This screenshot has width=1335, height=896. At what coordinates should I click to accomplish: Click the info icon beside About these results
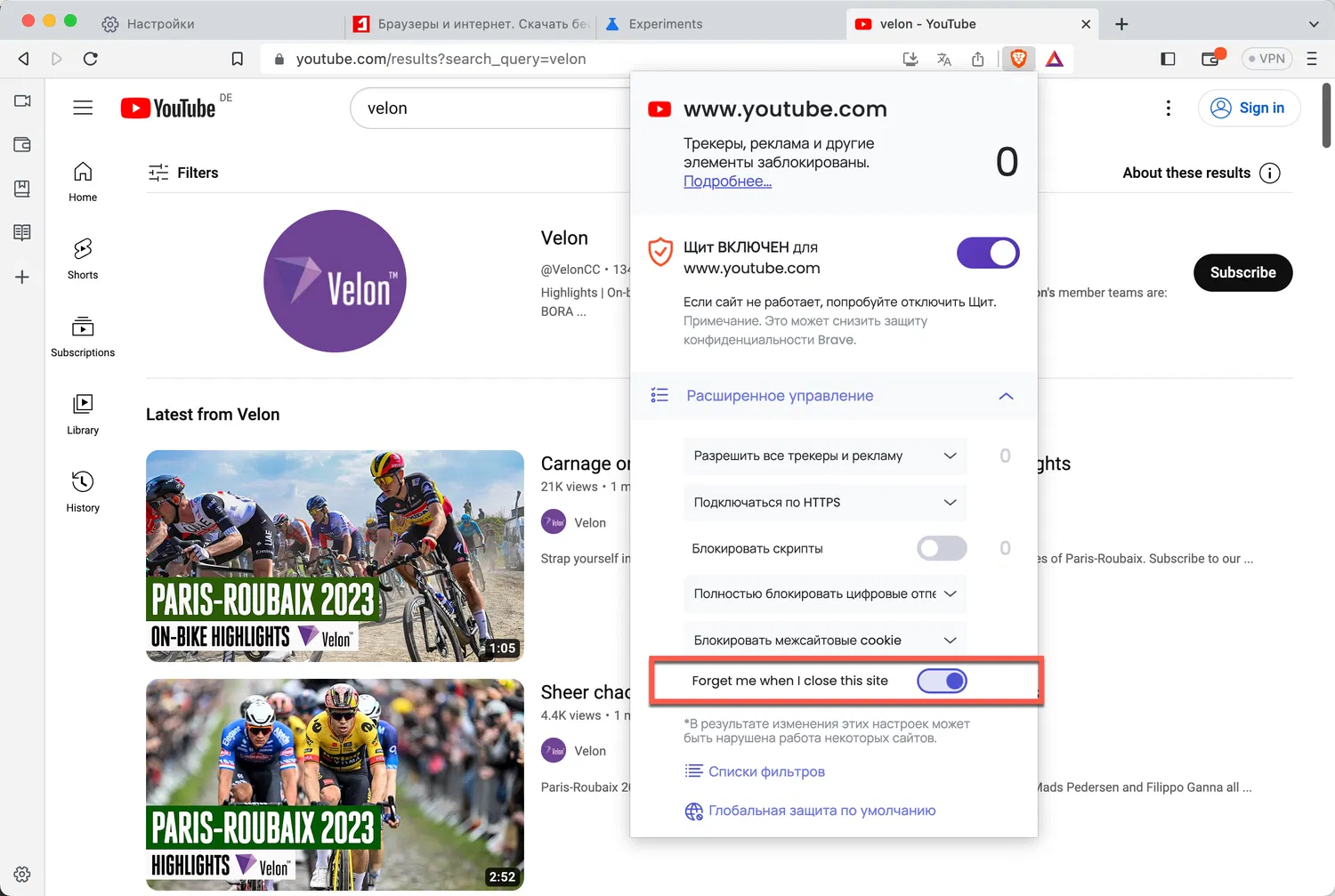click(1270, 173)
